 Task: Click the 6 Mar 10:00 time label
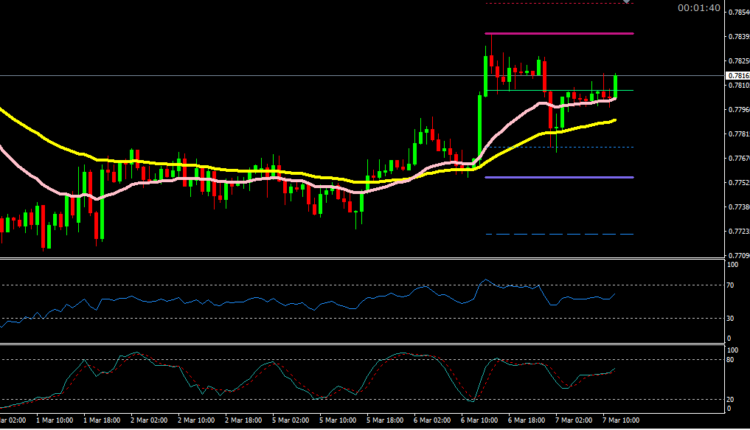pos(473,422)
